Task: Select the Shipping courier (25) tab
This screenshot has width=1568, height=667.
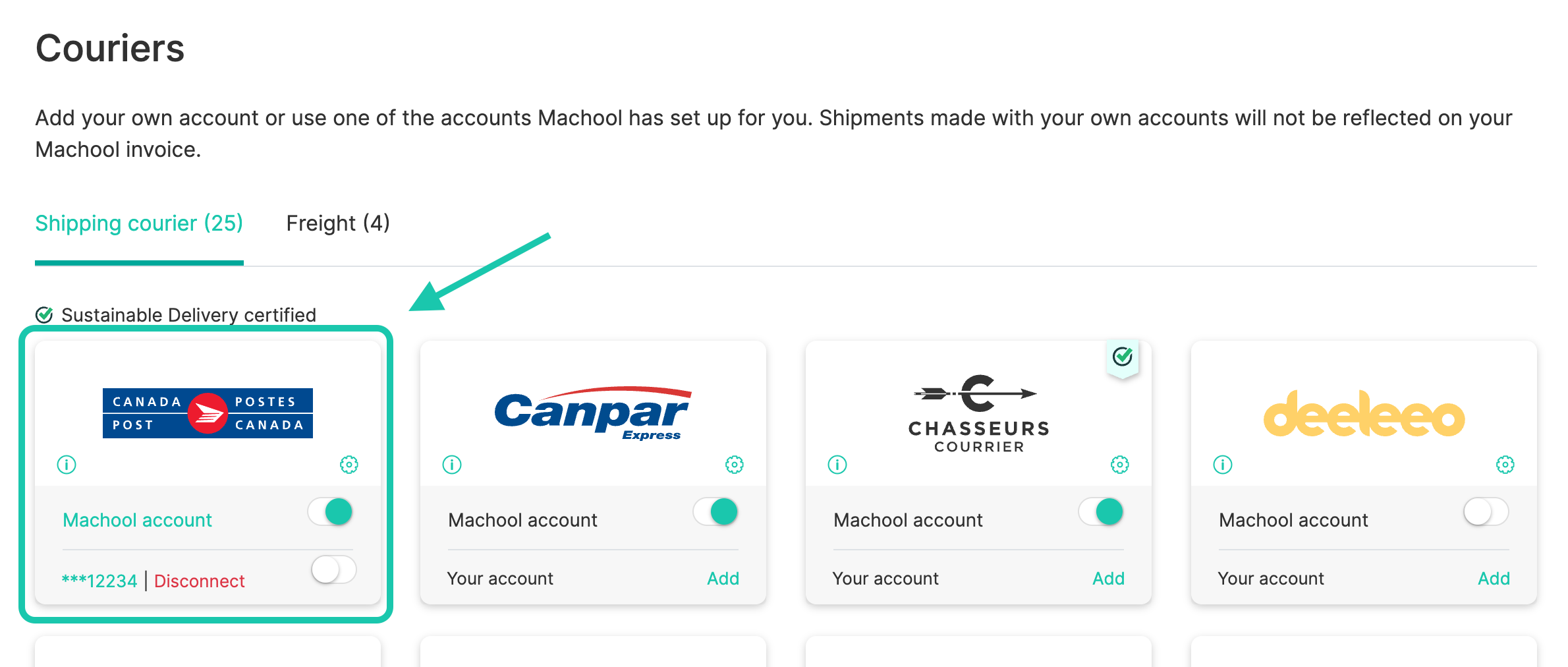Action: [139, 223]
